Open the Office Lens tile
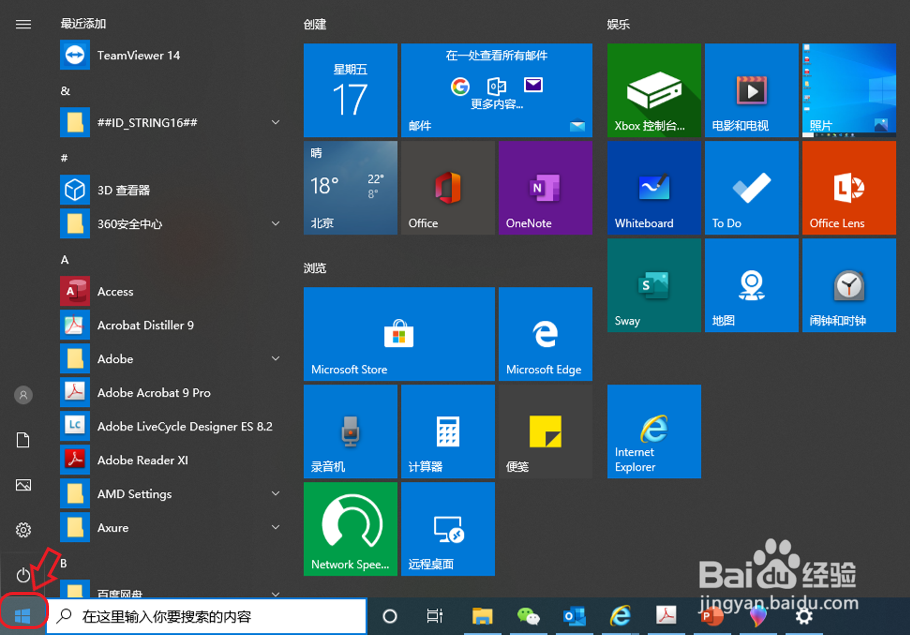This screenshot has height=635, width=910. 849,187
